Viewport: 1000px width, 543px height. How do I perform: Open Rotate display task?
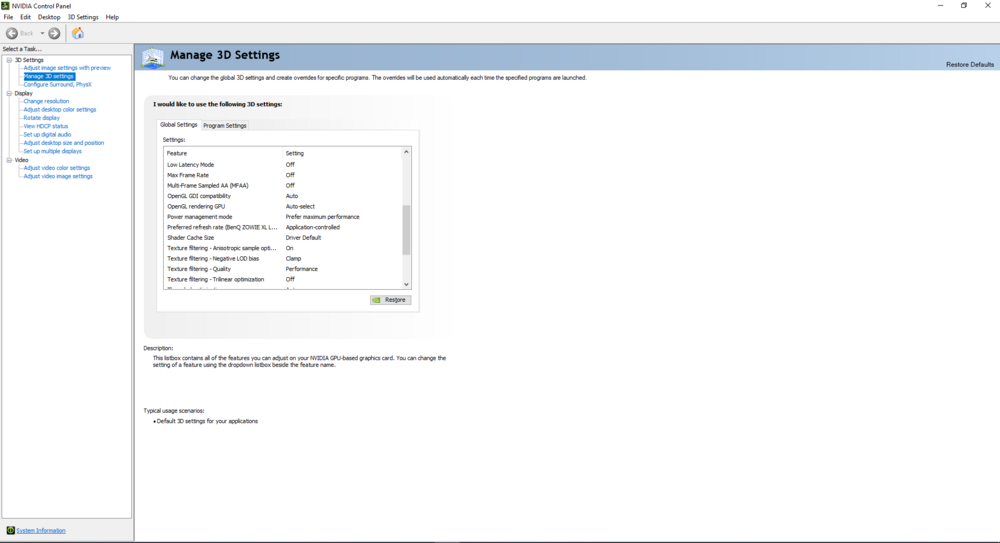pyautogui.click(x=41, y=117)
